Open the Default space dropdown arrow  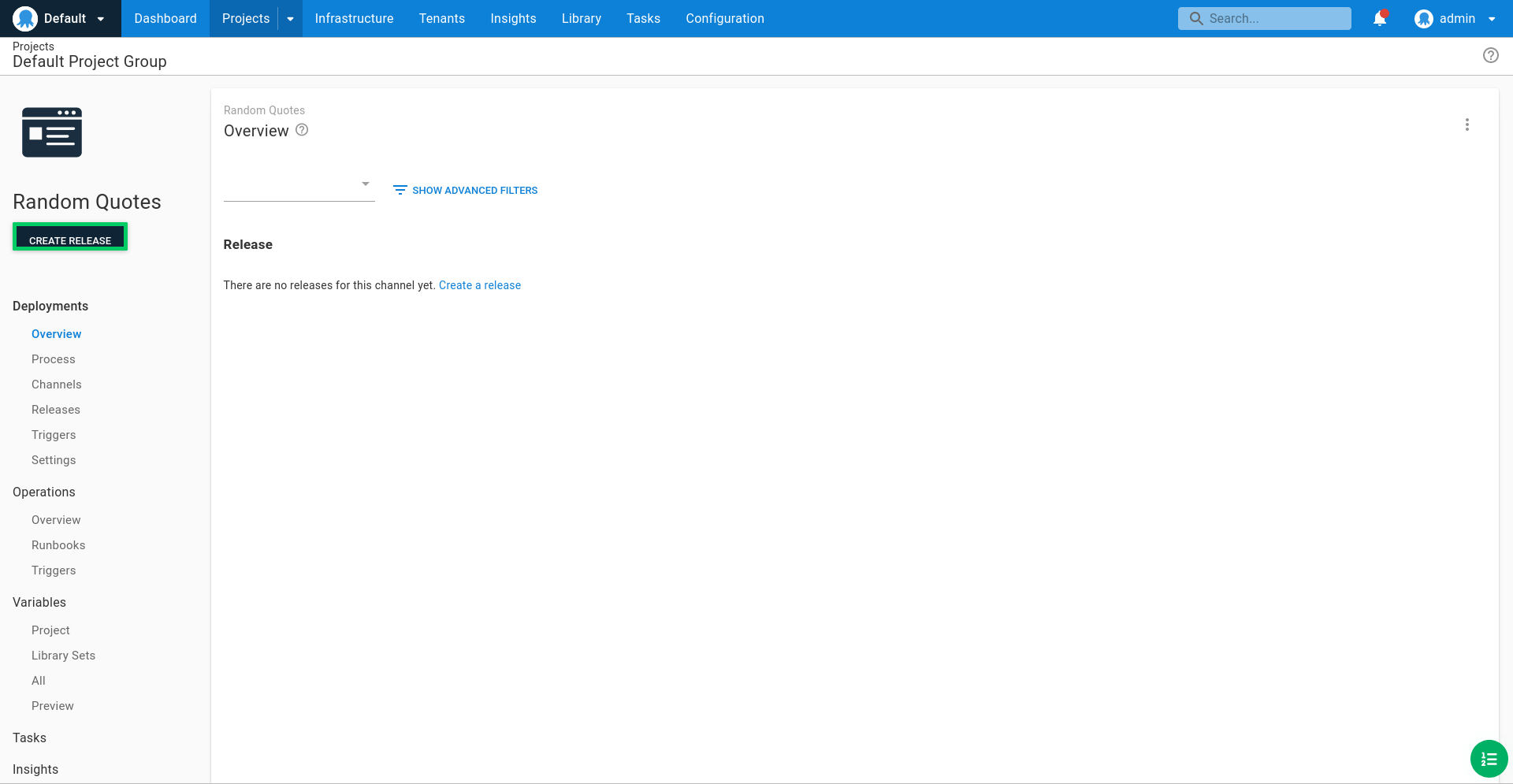point(101,19)
